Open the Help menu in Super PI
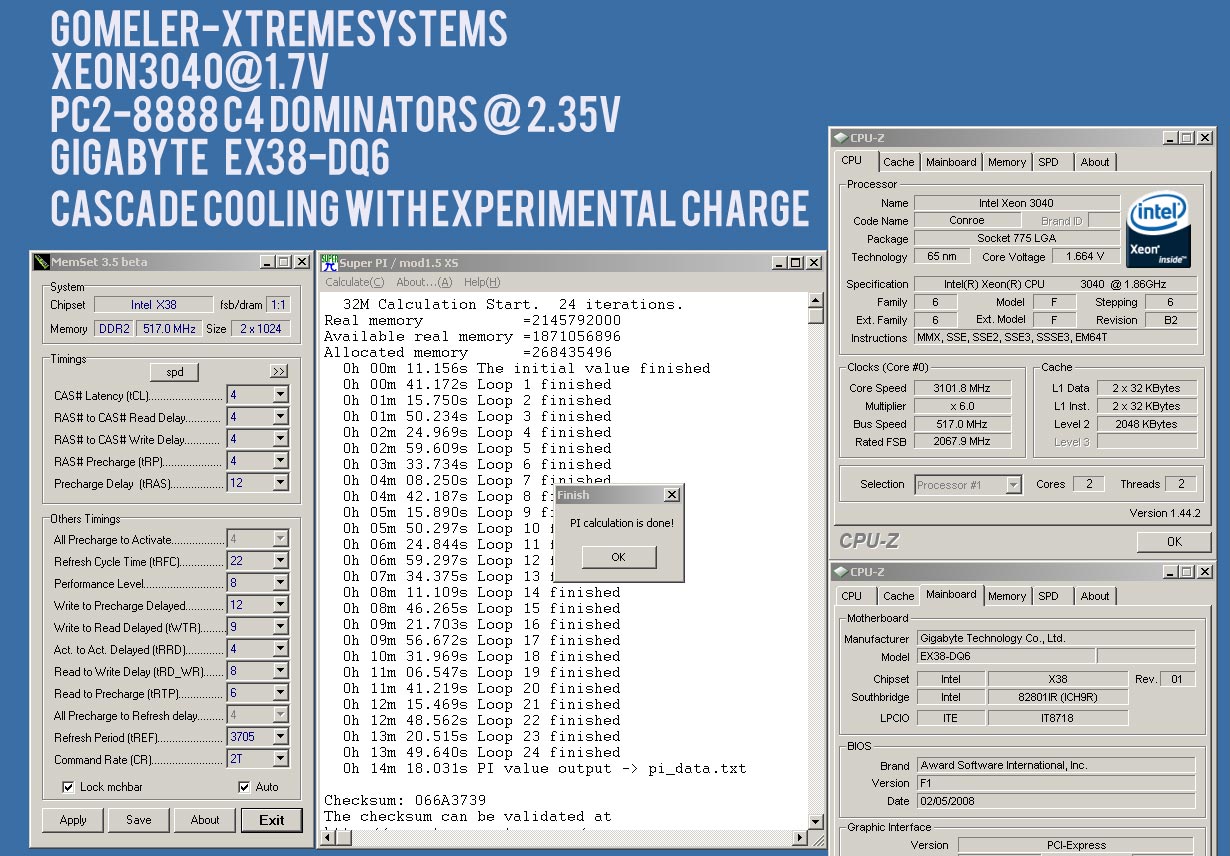Image resolution: width=1230 pixels, height=856 pixels. tap(482, 282)
